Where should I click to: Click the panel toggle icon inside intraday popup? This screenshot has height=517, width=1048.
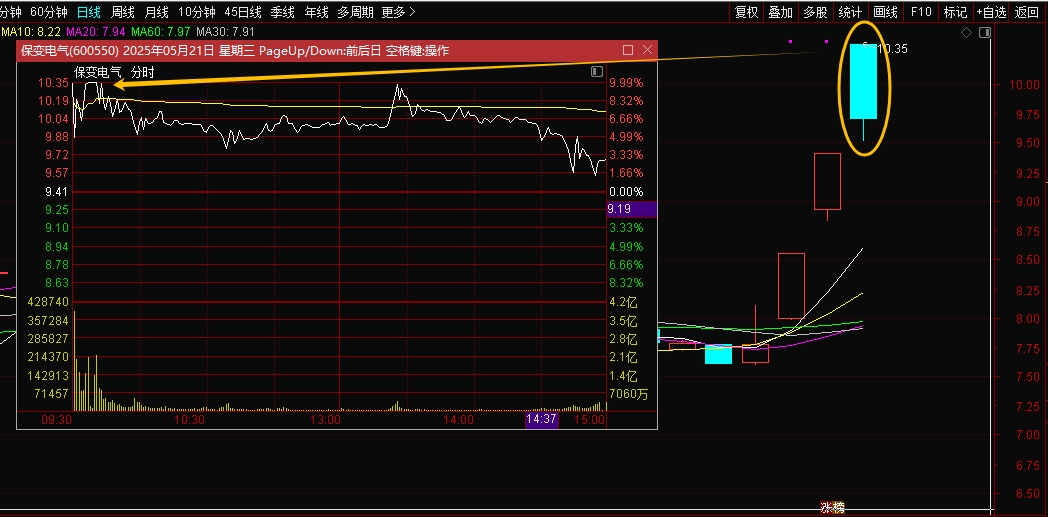(x=597, y=71)
